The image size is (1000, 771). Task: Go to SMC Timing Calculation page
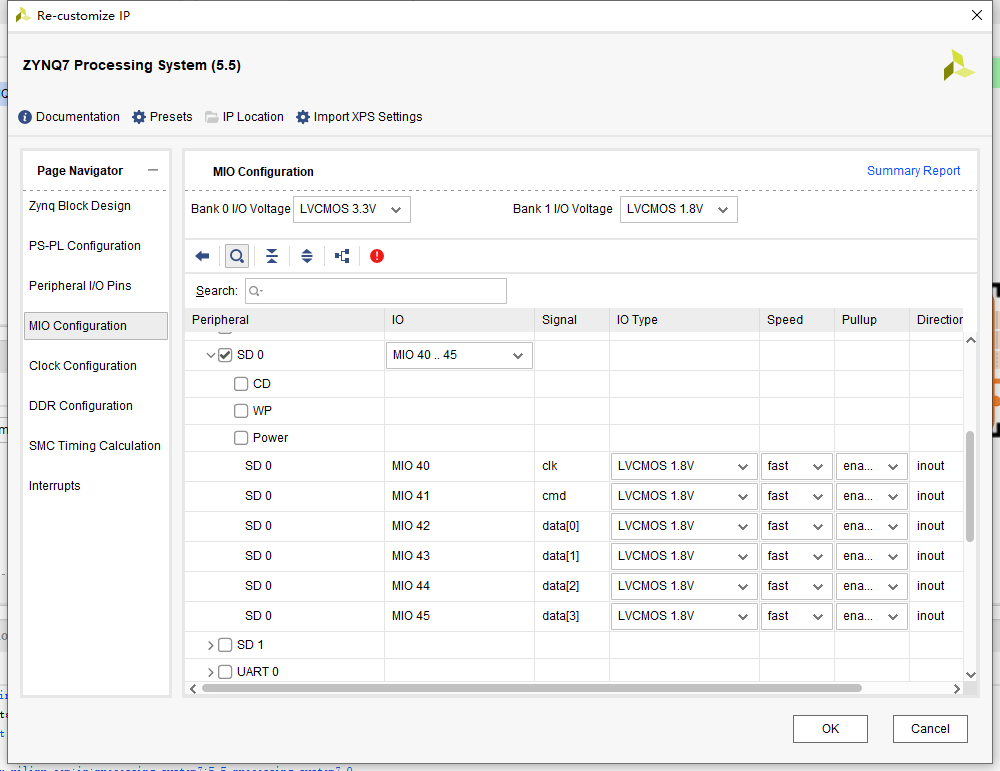tap(95, 446)
